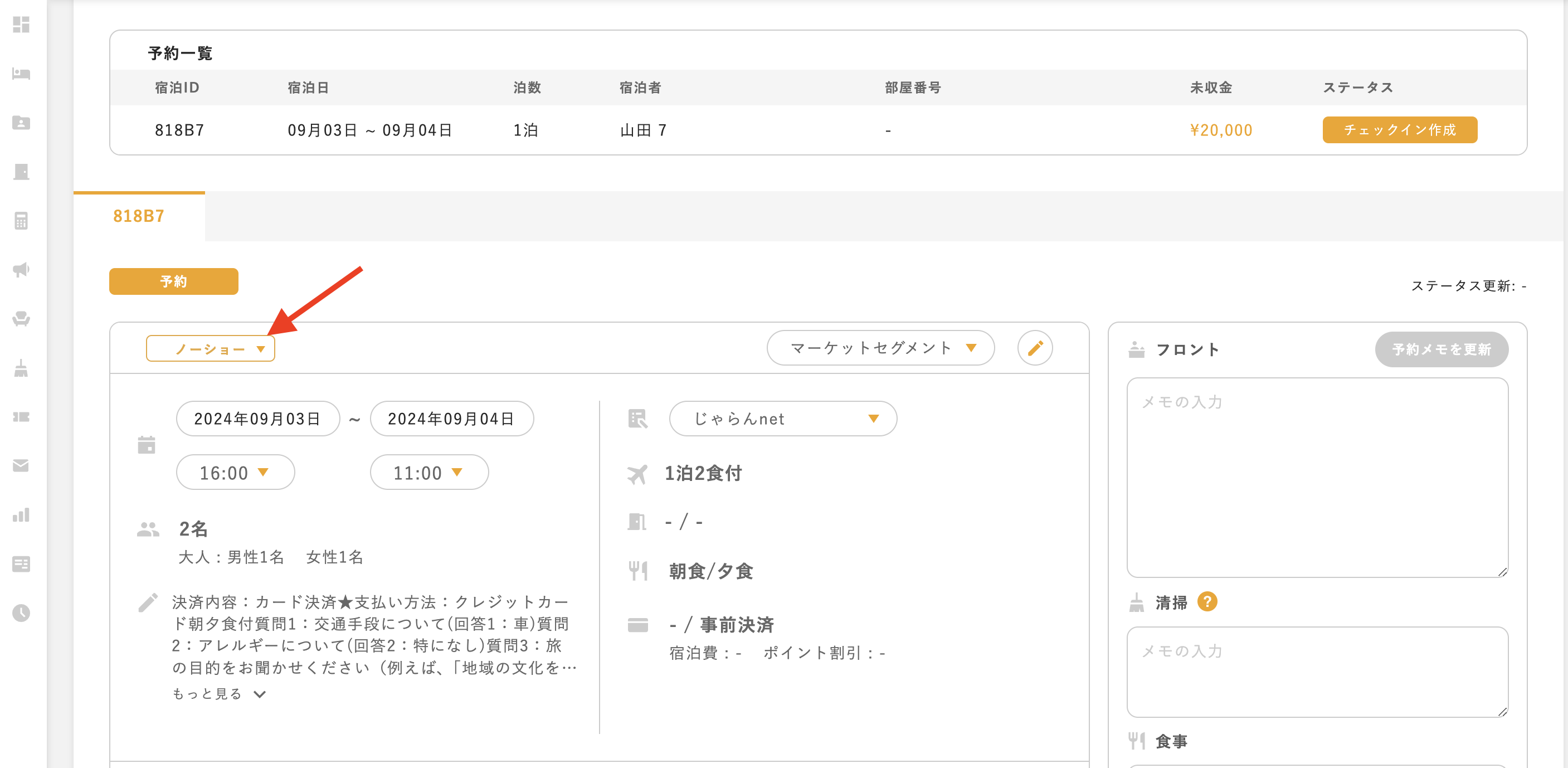Viewport: 1568px width, 768px height.
Task: Open the clock history sidebar icon
Action: pyautogui.click(x=21, y=613)
